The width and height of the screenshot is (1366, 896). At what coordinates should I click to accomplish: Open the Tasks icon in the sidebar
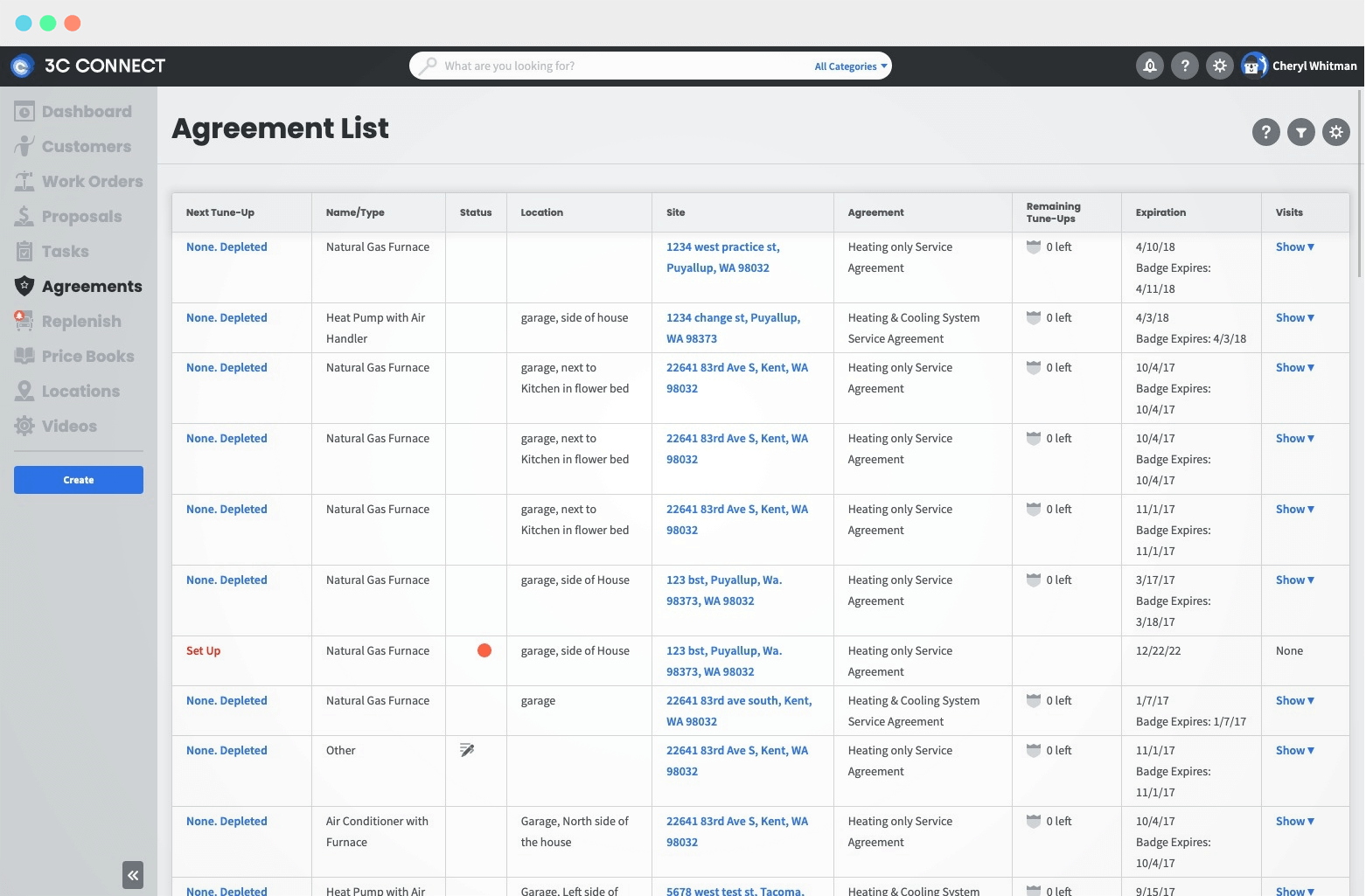[24, 251]
